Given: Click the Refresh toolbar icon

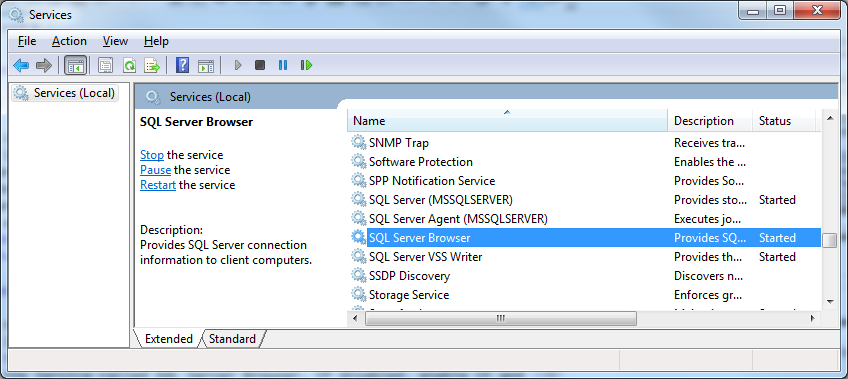Looking at the screenshot, I should coord(129,66).
